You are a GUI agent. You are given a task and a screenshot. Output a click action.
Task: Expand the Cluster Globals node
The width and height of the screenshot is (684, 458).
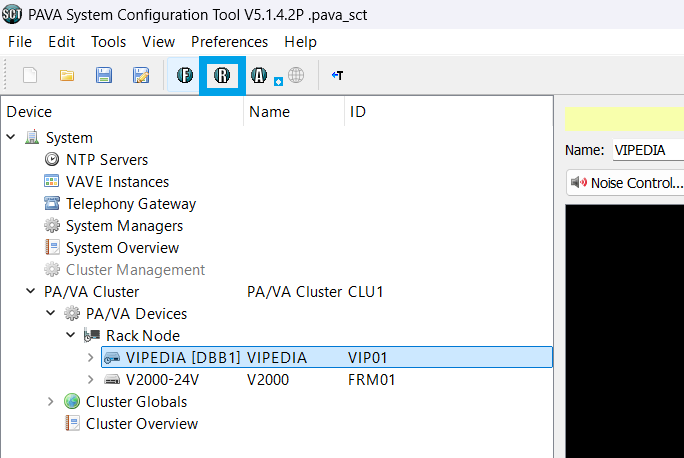pyautogui.click(x=51, y=401)
